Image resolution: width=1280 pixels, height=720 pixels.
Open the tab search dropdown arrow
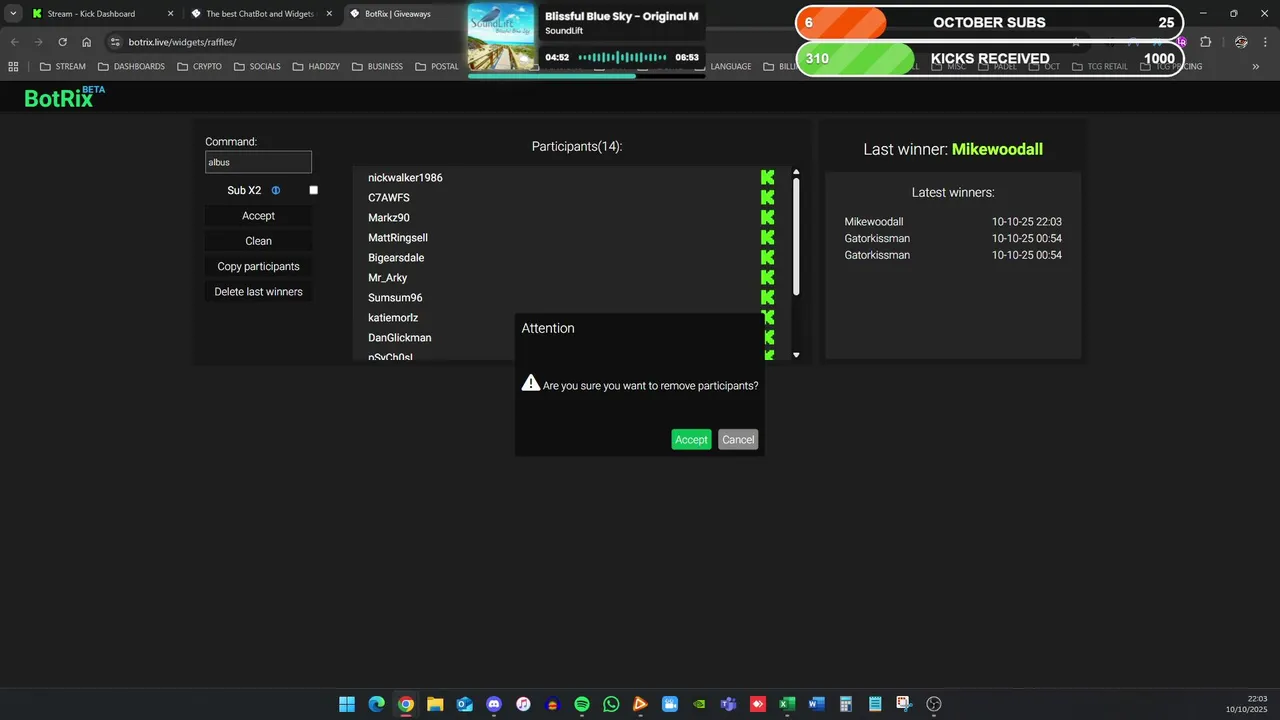coord(13,13)
